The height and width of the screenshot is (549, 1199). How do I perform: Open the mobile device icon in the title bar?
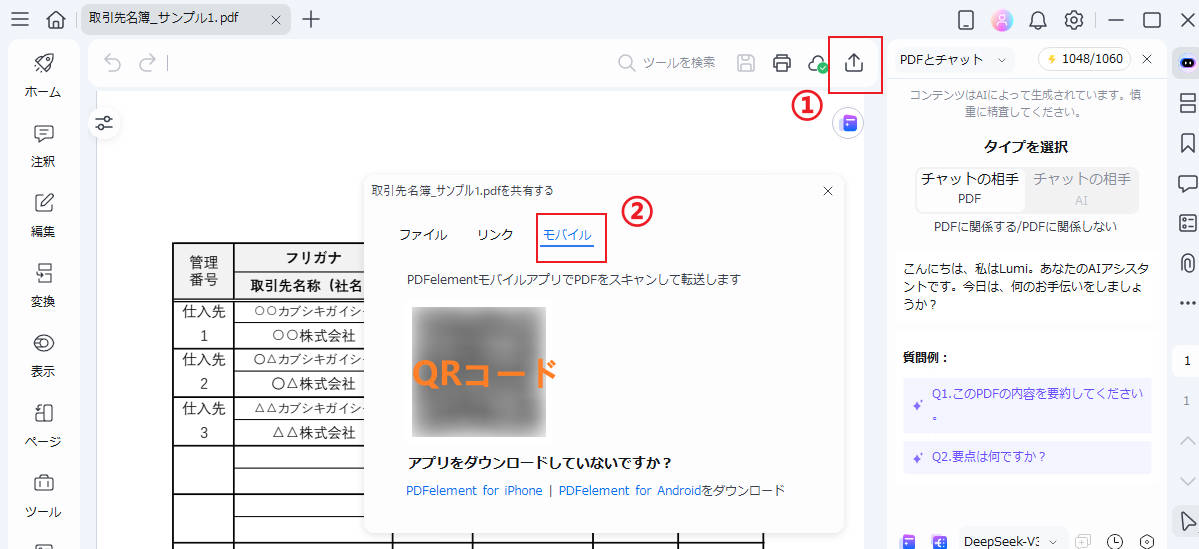tap(967, 20)
